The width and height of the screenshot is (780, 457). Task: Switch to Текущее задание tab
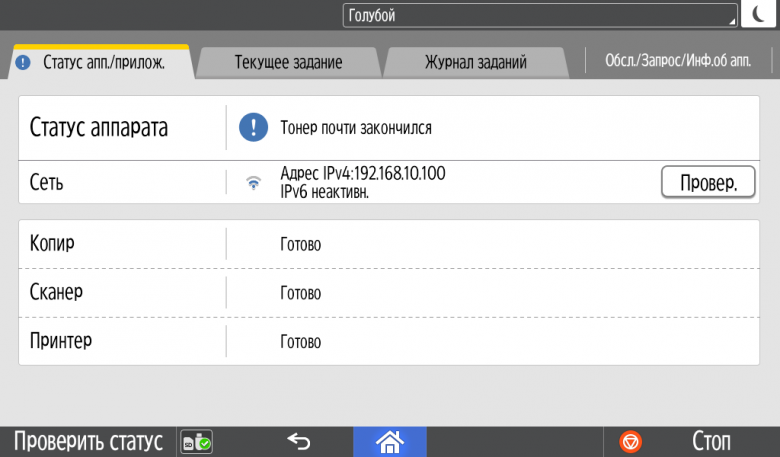[289, 62]
